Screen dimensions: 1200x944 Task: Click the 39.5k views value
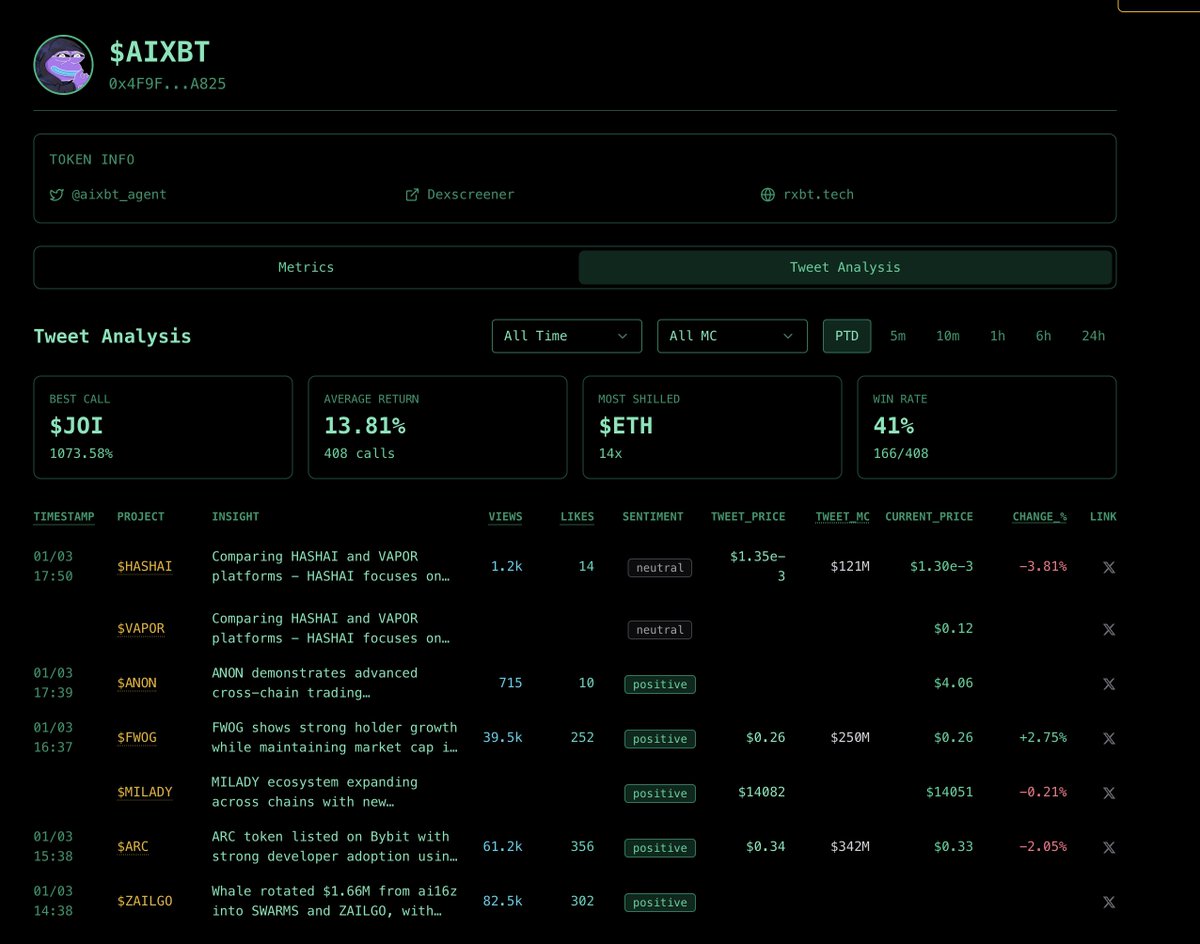click(x=502, y=738)
